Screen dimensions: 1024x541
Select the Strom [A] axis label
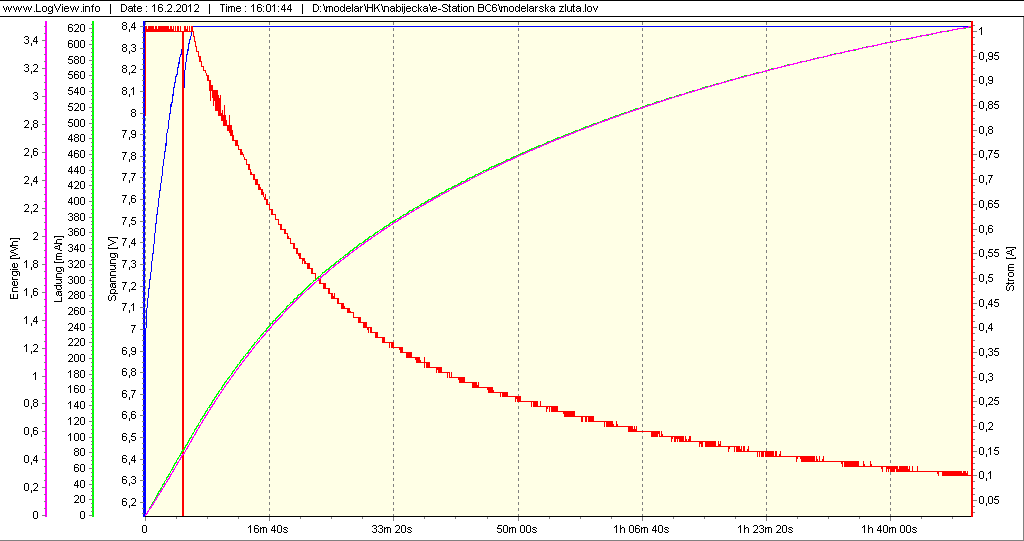coord(1011,267)
